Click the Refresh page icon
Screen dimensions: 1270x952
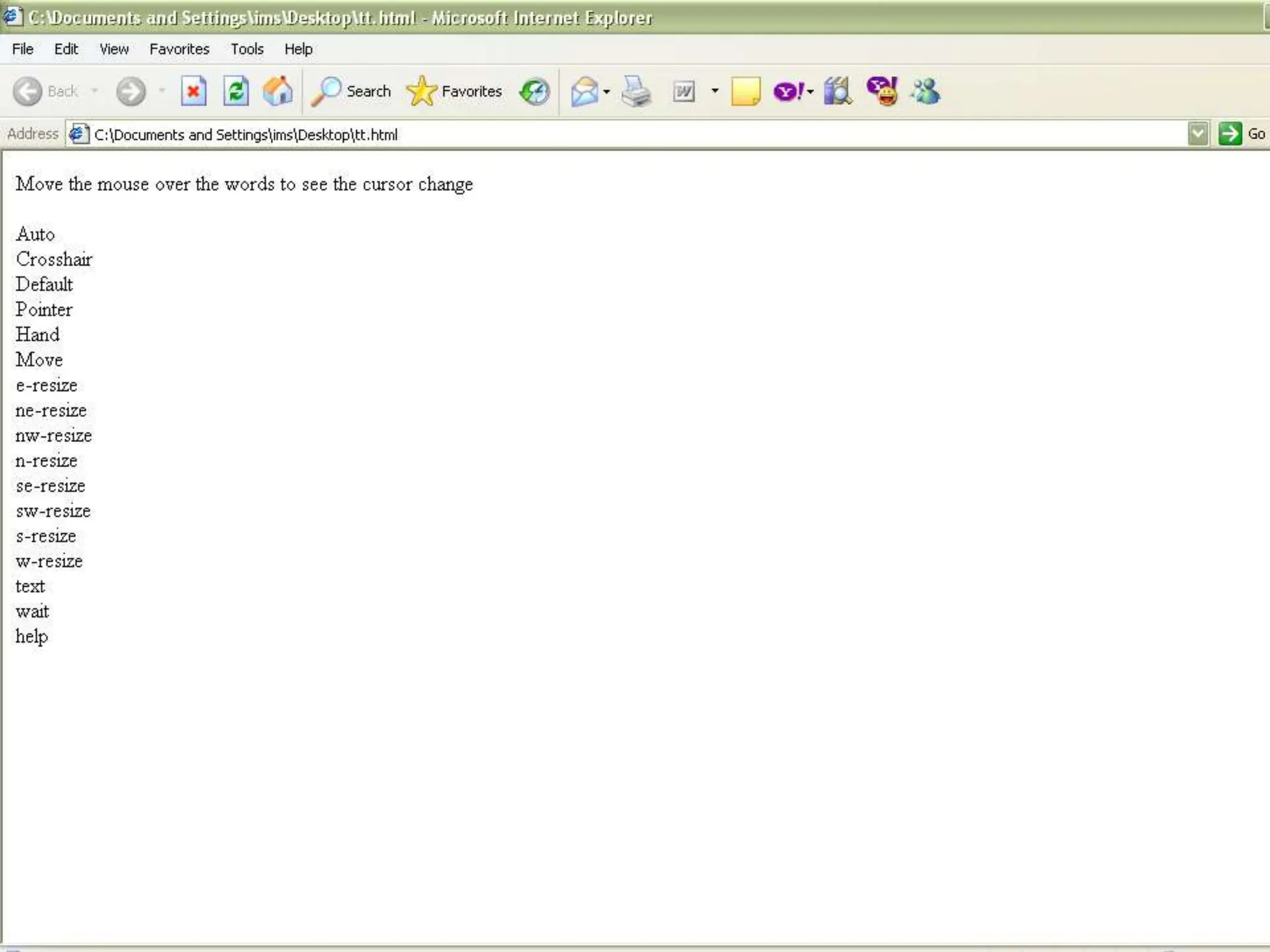click(x=236, y=92)
